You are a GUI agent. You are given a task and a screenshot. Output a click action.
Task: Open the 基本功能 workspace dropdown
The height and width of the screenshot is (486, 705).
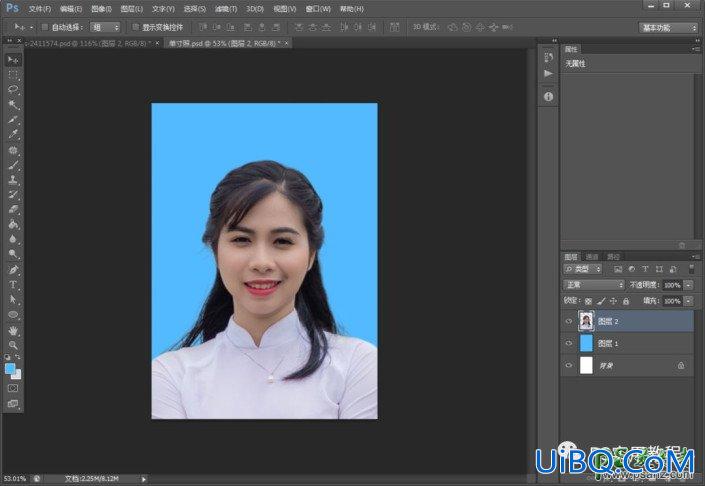point(668,27)
